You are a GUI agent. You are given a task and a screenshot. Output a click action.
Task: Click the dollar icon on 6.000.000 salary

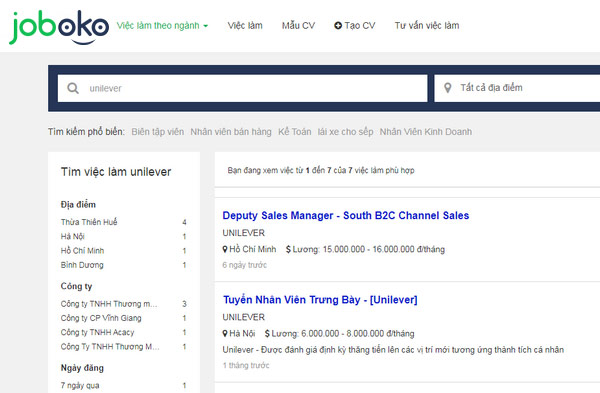point(267,333)
